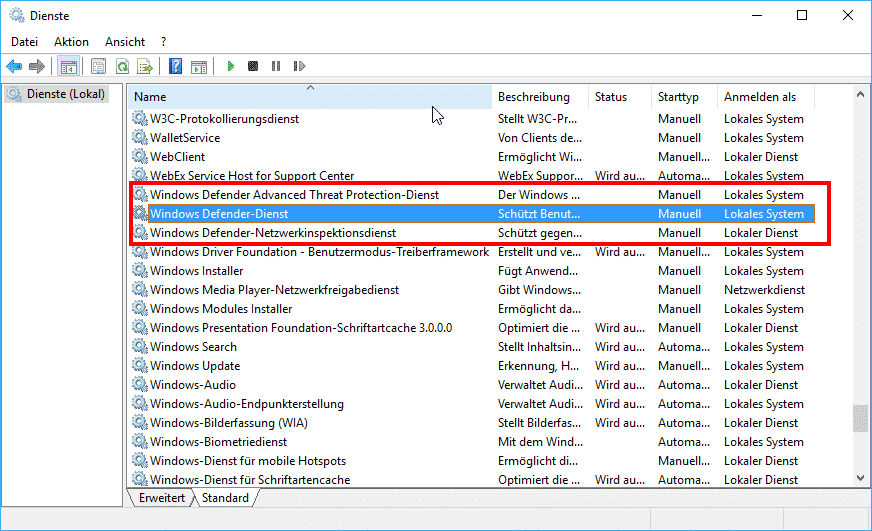Sort by Name column header
The height and width of the screenshot is (531, 872).
[x=310, y=97]
